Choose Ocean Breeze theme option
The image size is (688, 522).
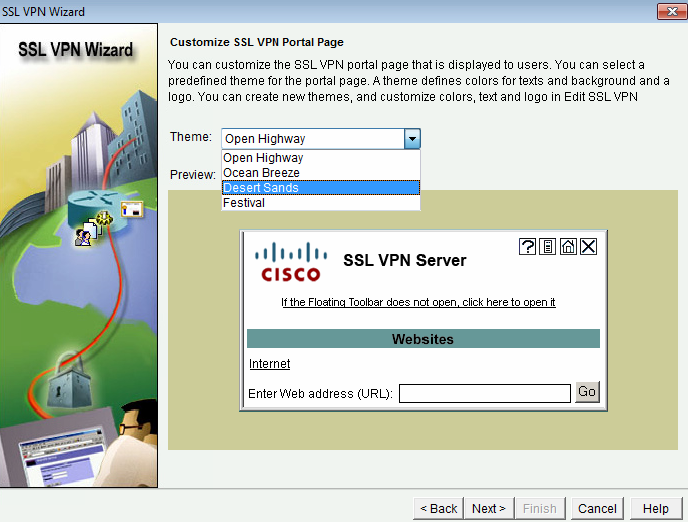click(321, 172)
